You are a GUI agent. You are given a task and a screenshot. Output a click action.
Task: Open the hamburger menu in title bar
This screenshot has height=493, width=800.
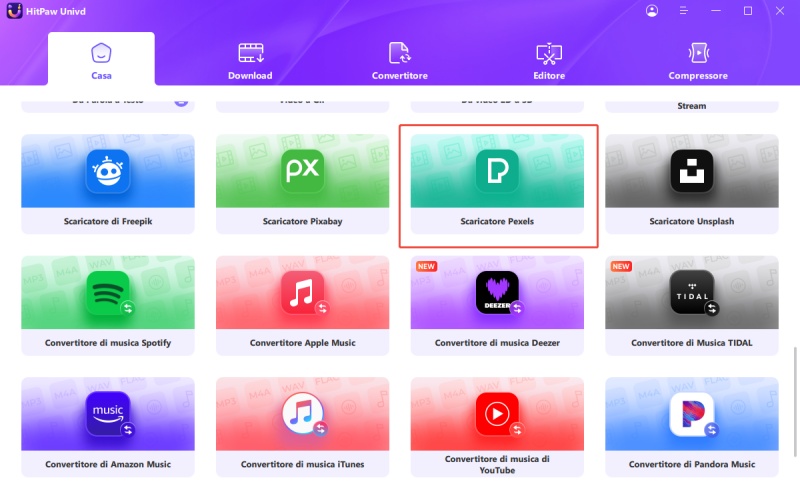coord(684,11)
